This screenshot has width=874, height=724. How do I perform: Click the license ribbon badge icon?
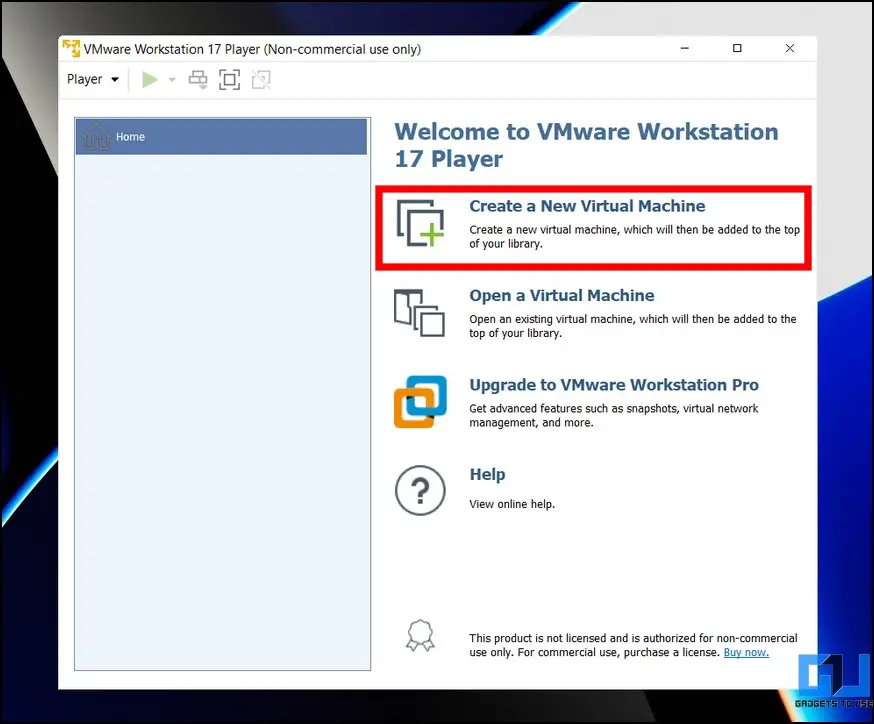[x=418, y=636]
